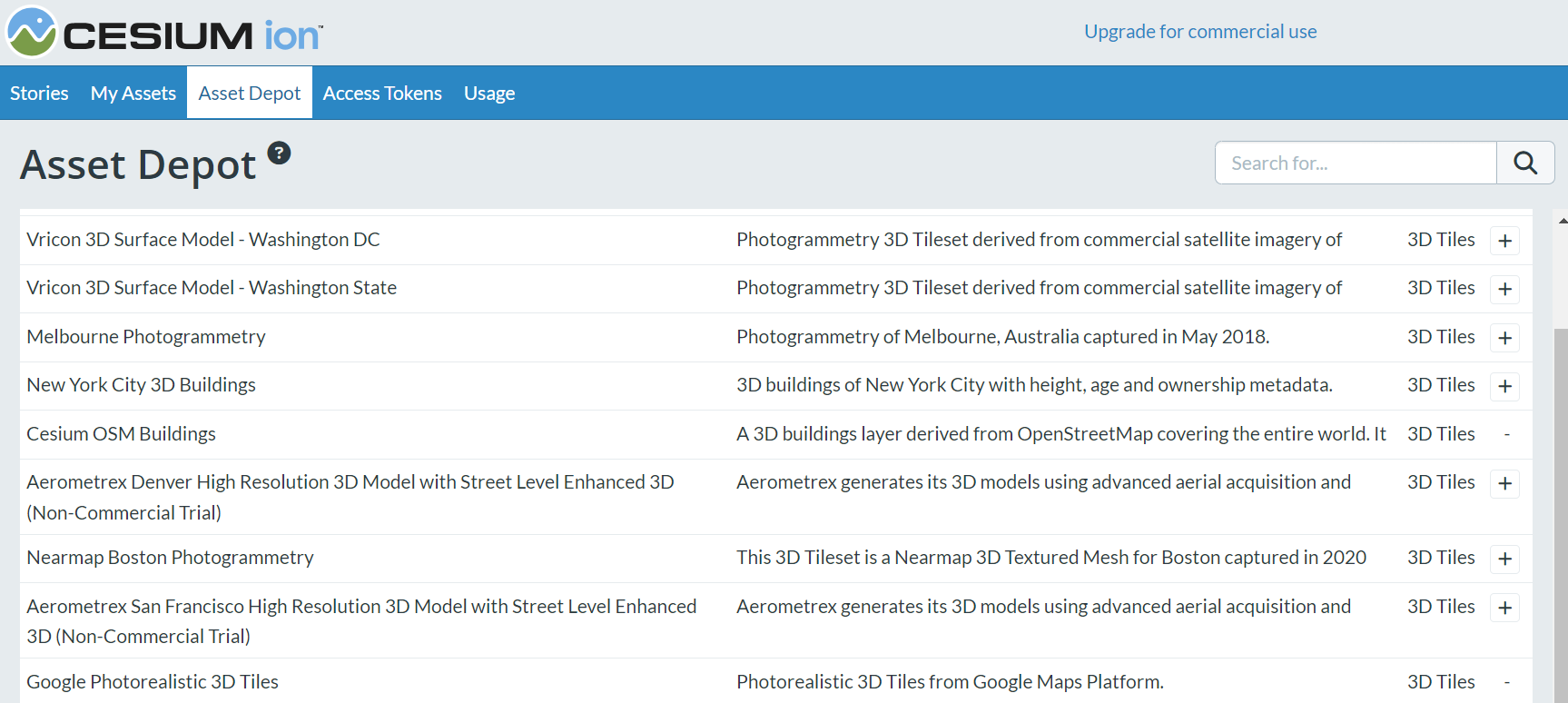
Task: Add Aerometrex Denver model with plus icon
Action: point(1504,483)
